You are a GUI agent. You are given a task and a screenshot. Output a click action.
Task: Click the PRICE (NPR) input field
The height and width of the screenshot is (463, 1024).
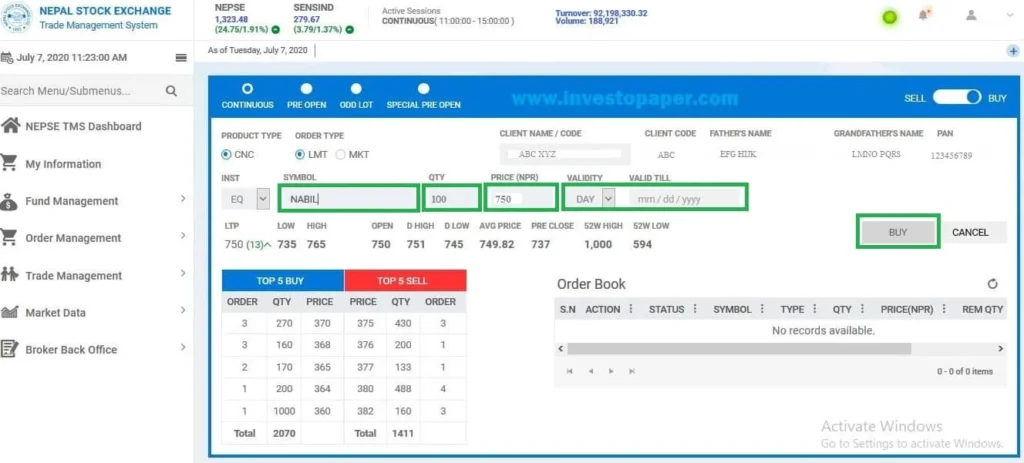(x=520, y=199)
